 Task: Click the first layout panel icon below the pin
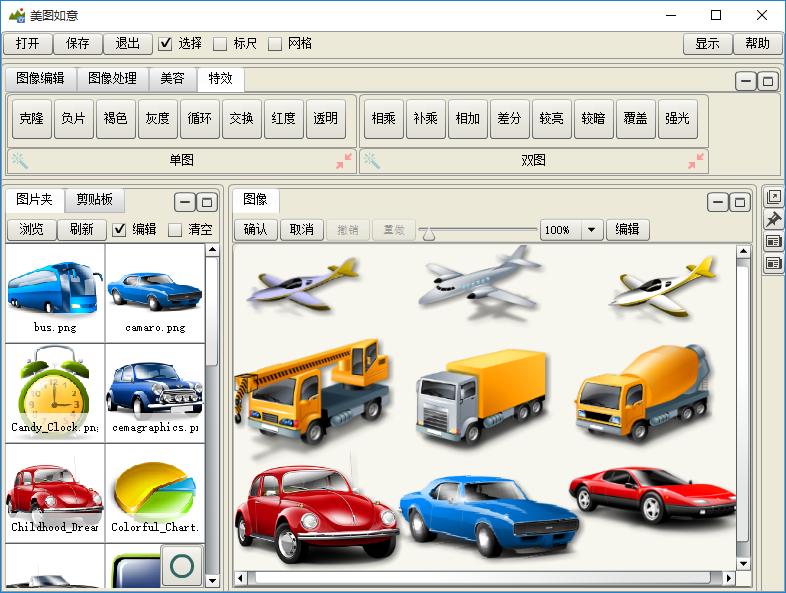[x=773, y=242]
